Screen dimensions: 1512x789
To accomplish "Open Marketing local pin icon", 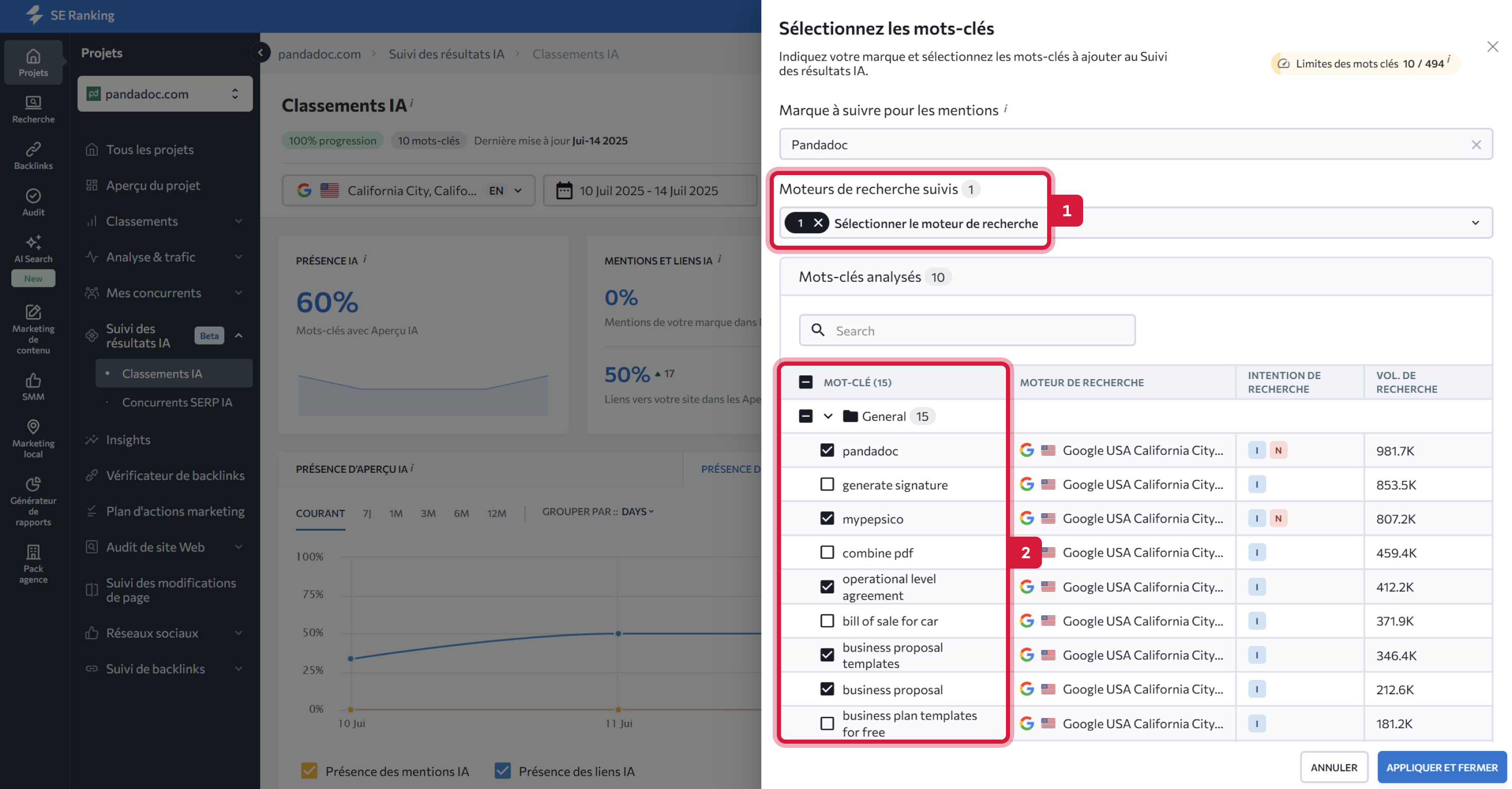I will tap(33, 426).
